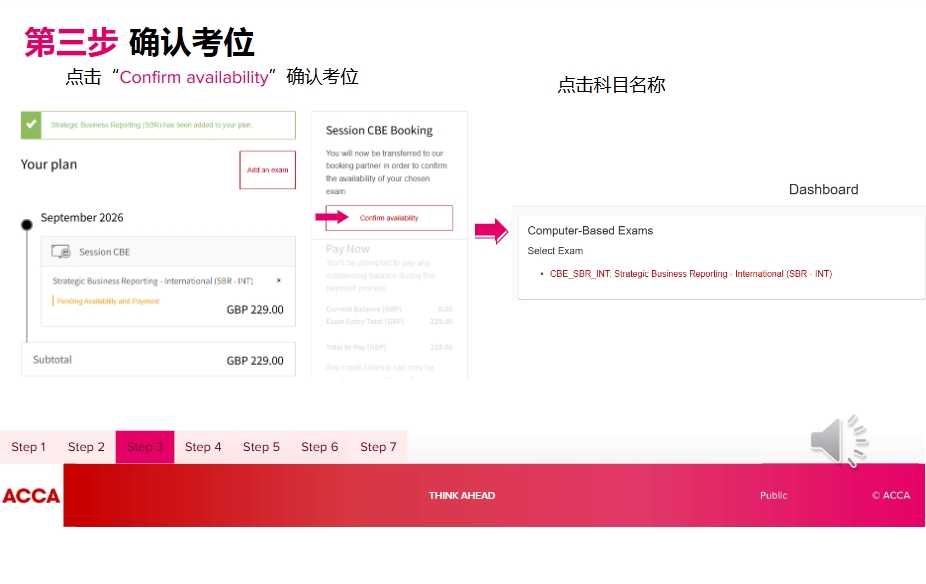Go to Step 1
Screen dimensions: 926x584
pyautogui.click(x=28, y=447)
